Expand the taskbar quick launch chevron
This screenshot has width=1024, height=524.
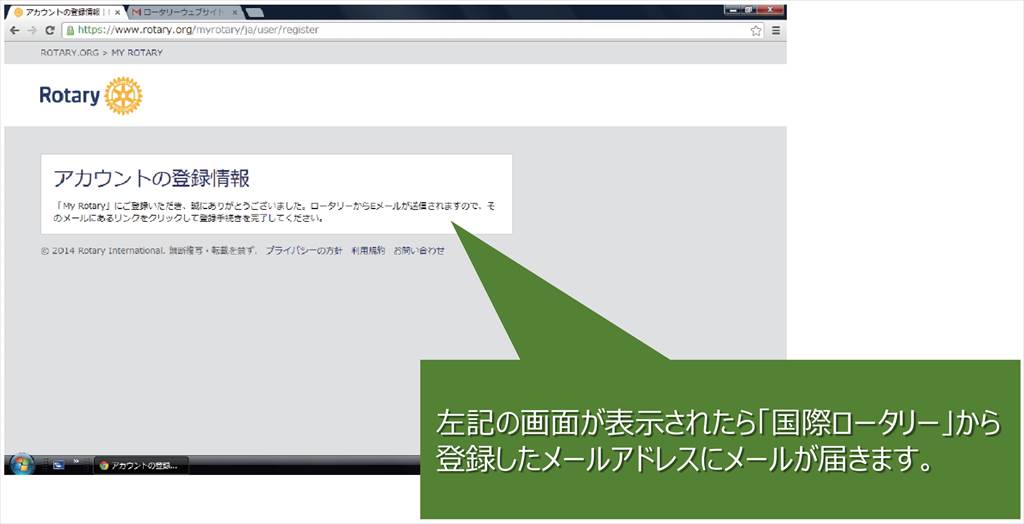(76, 461)
